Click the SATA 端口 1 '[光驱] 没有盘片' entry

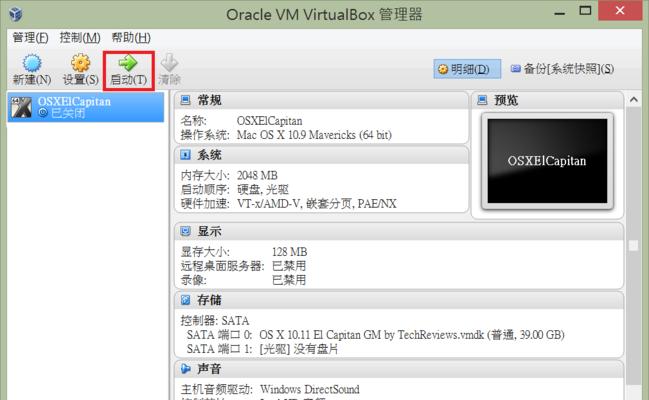(262, 349)
